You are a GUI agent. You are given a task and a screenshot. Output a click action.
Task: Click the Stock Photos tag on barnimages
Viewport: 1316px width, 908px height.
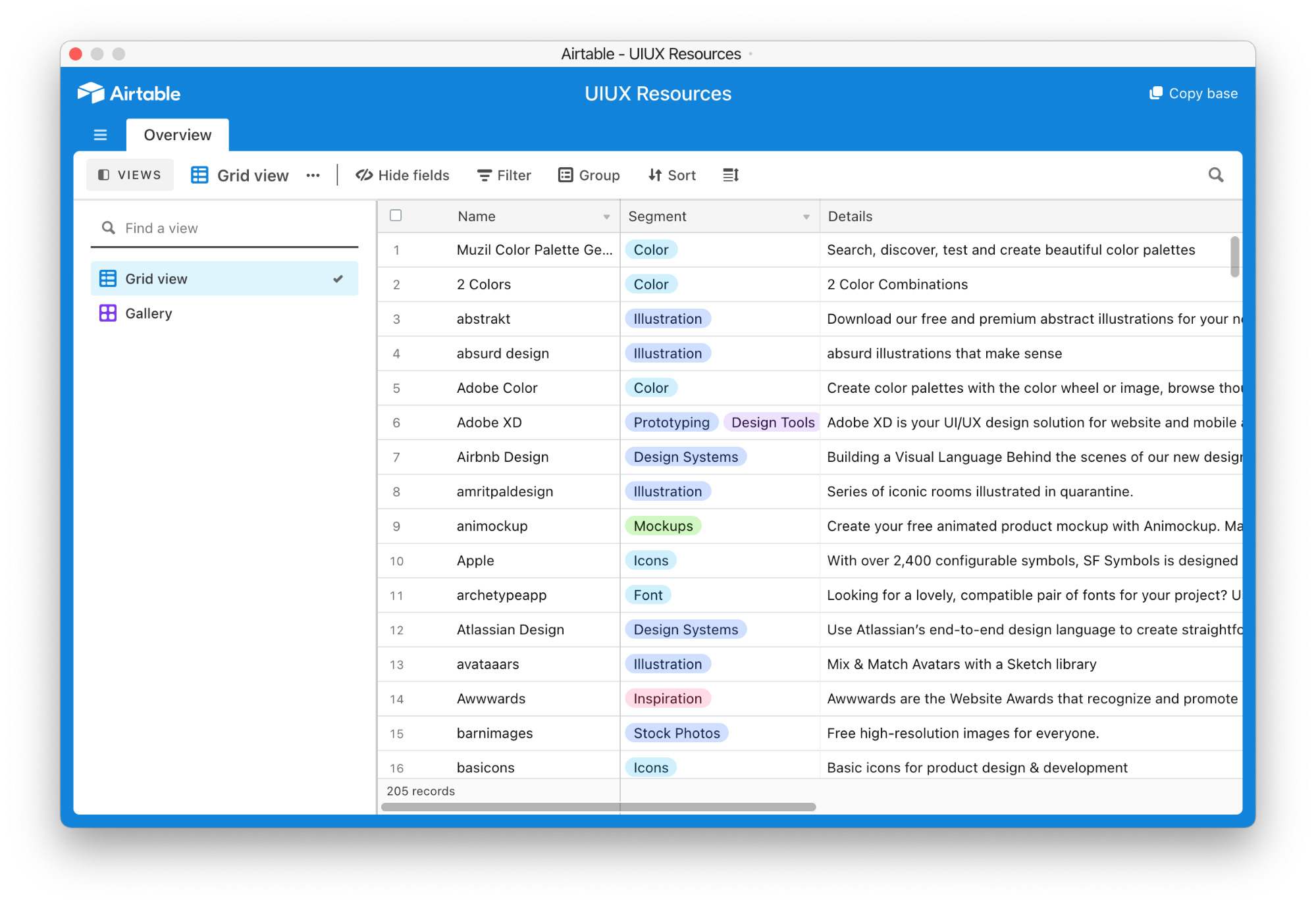[677, 733]
